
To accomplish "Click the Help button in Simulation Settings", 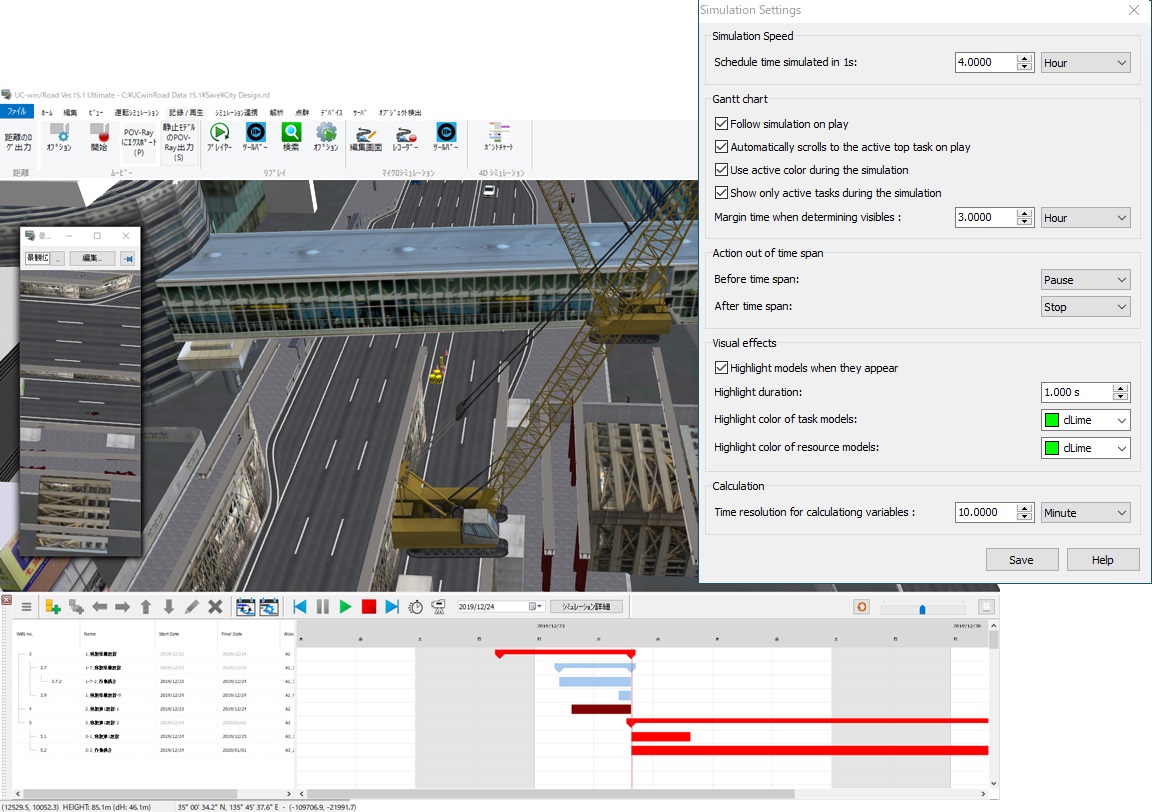I will point(1102,559).
